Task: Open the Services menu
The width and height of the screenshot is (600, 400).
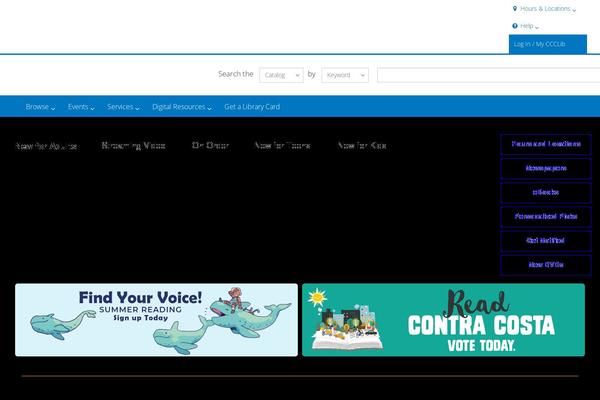Action: pyautogui.click(x=123, y=107)
